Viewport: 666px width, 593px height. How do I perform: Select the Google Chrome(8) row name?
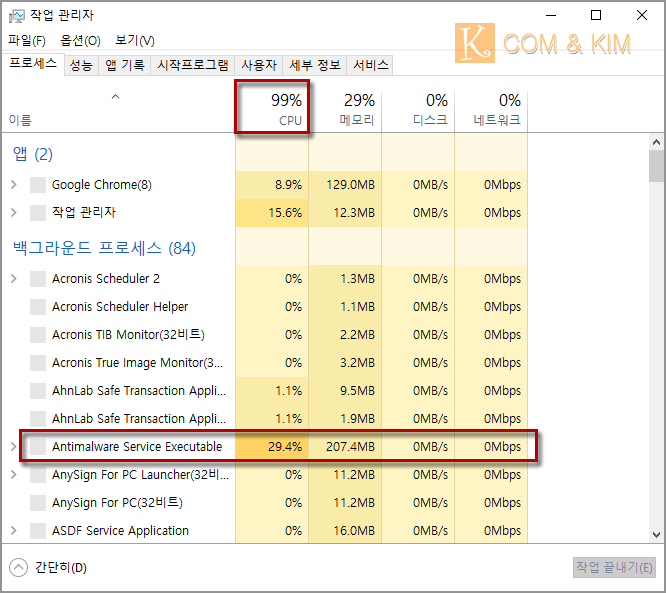102,185
